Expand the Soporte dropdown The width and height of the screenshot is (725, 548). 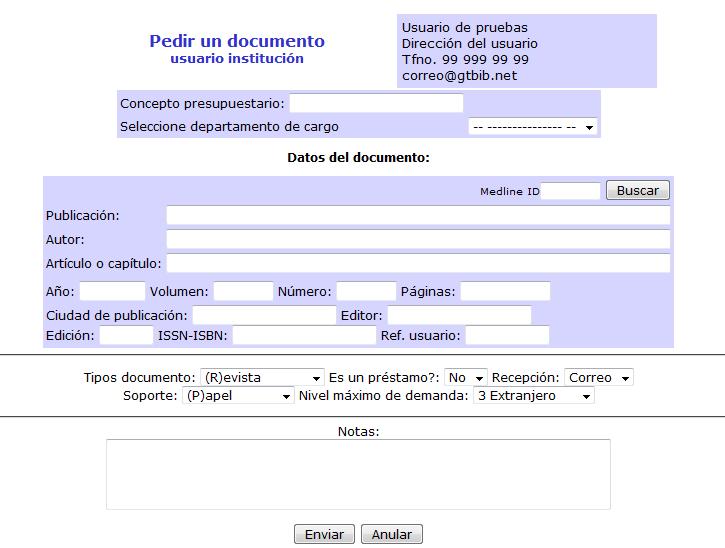[238, 396]
